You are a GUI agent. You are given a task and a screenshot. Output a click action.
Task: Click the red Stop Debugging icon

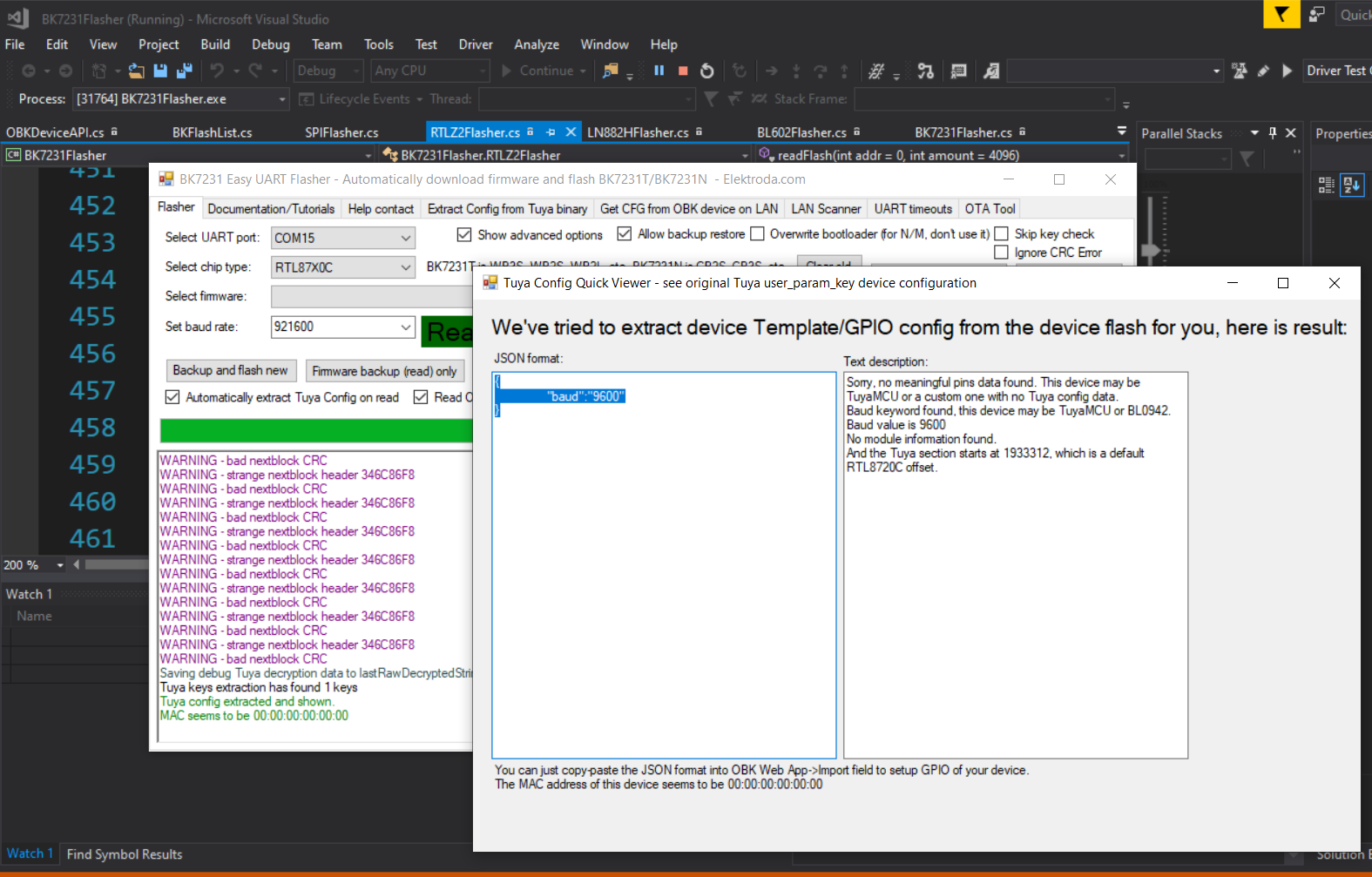[x=683, y=71]
